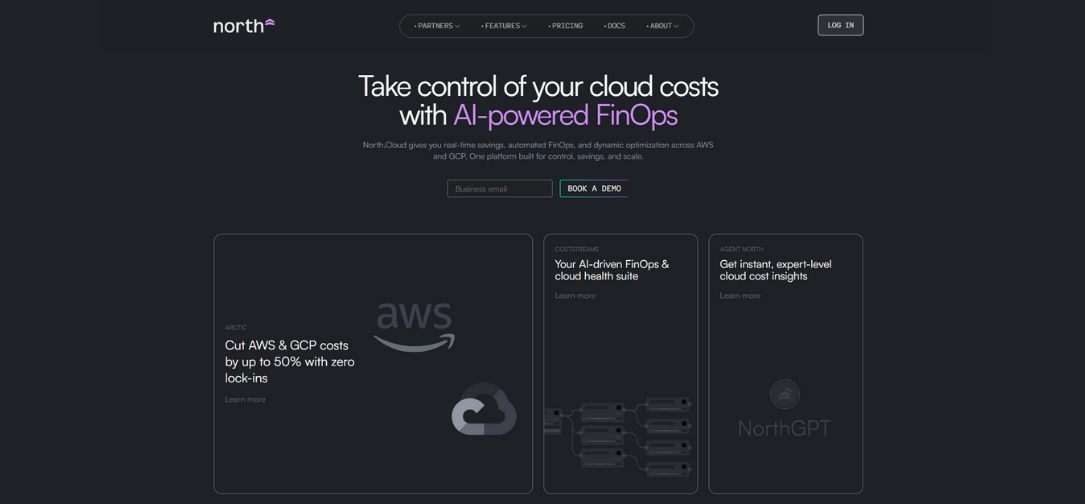1085x504 pixels.
Task: Click the AWS logo graphic
Action: [x=414, y=326]
